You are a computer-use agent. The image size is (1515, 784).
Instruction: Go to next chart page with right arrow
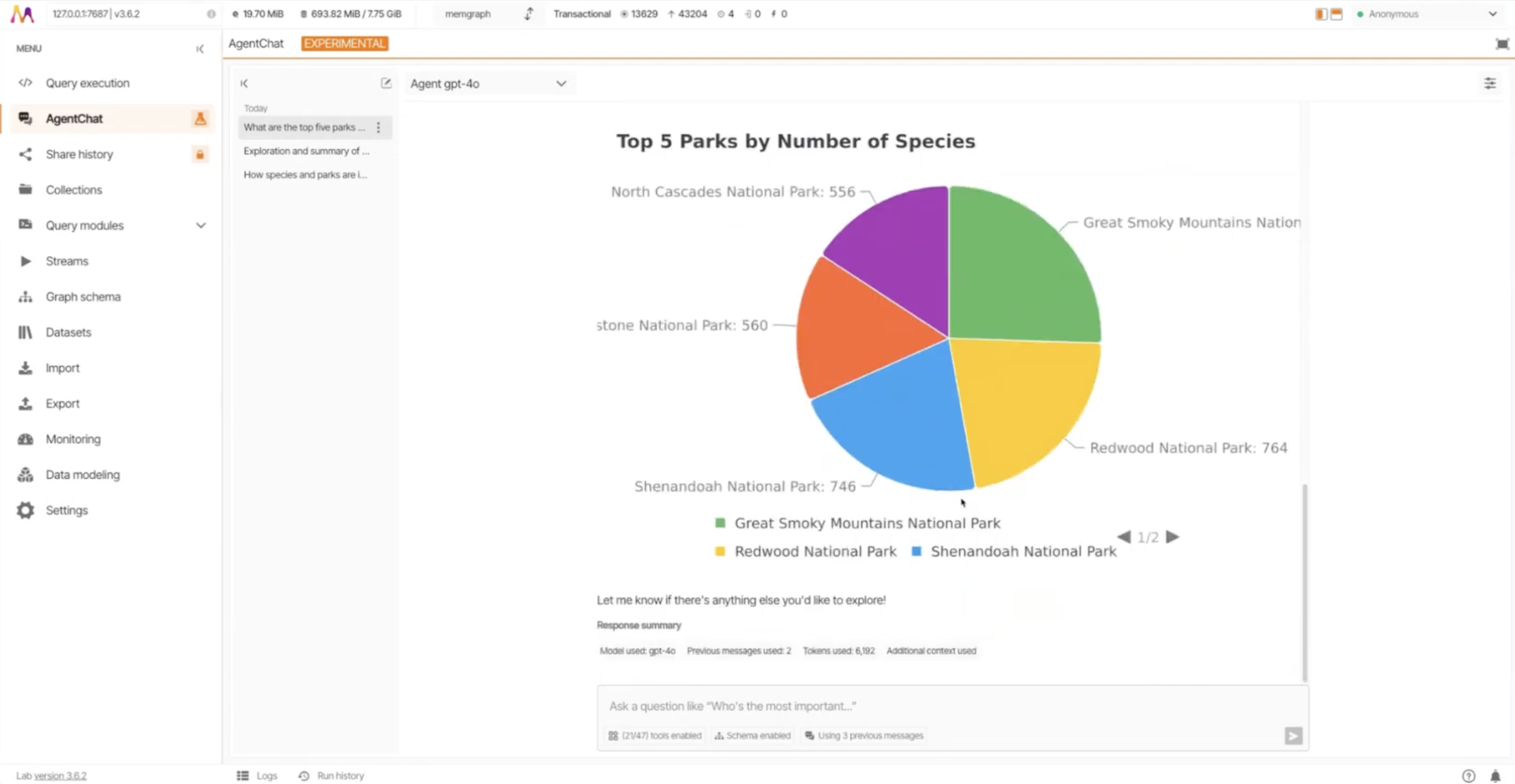(1173, 537)
